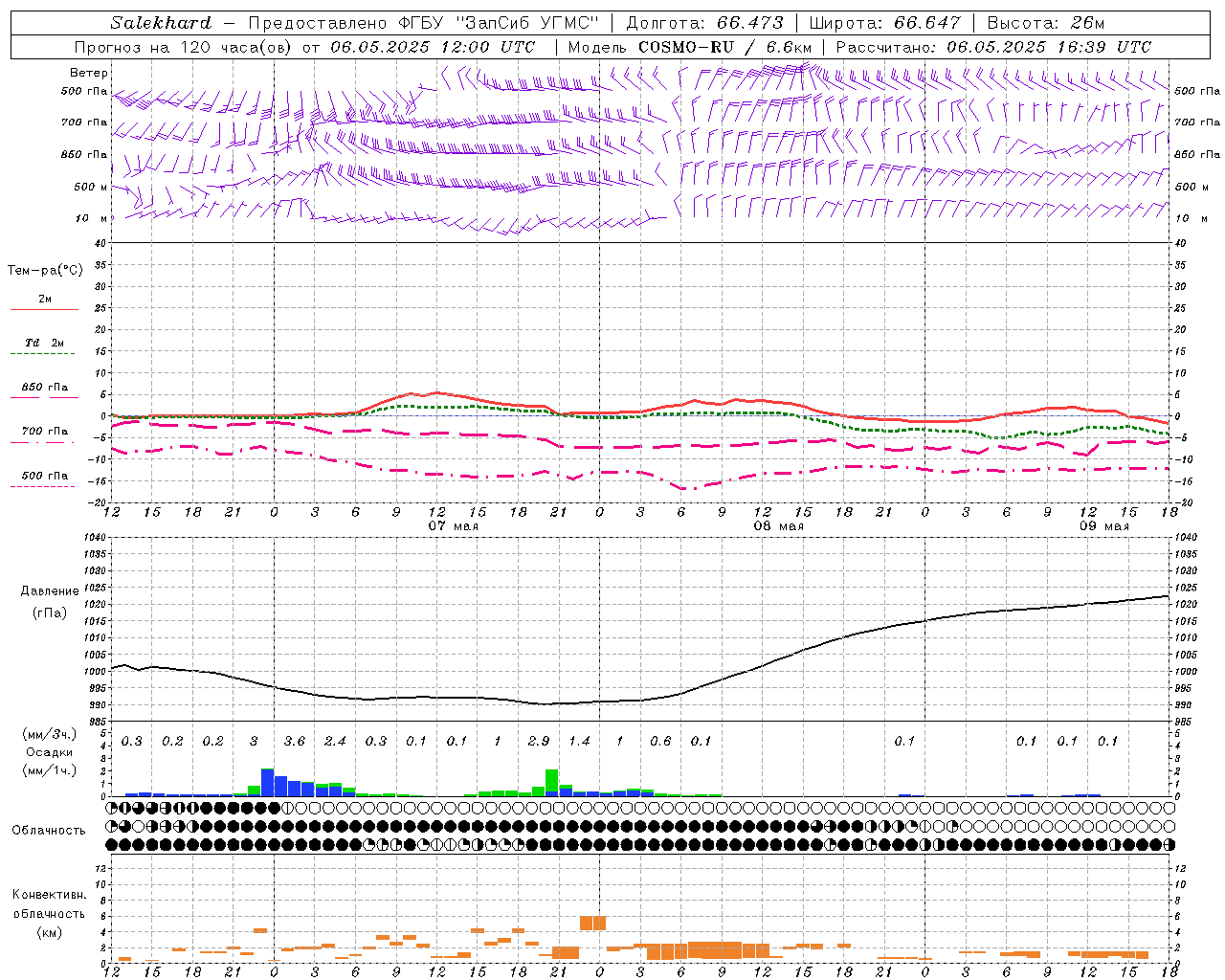Click the "500 м" wind level label on left
This screenshot has width=1225, height=980.
coord(91,187)
